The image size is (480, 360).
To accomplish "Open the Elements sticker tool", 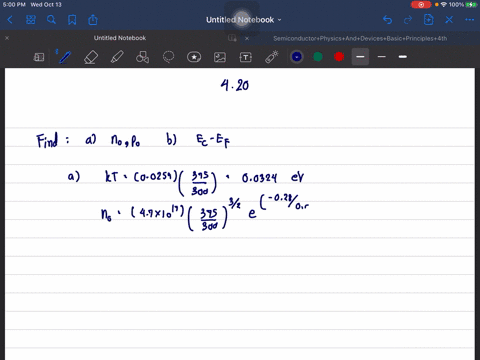I will (194, 57).
